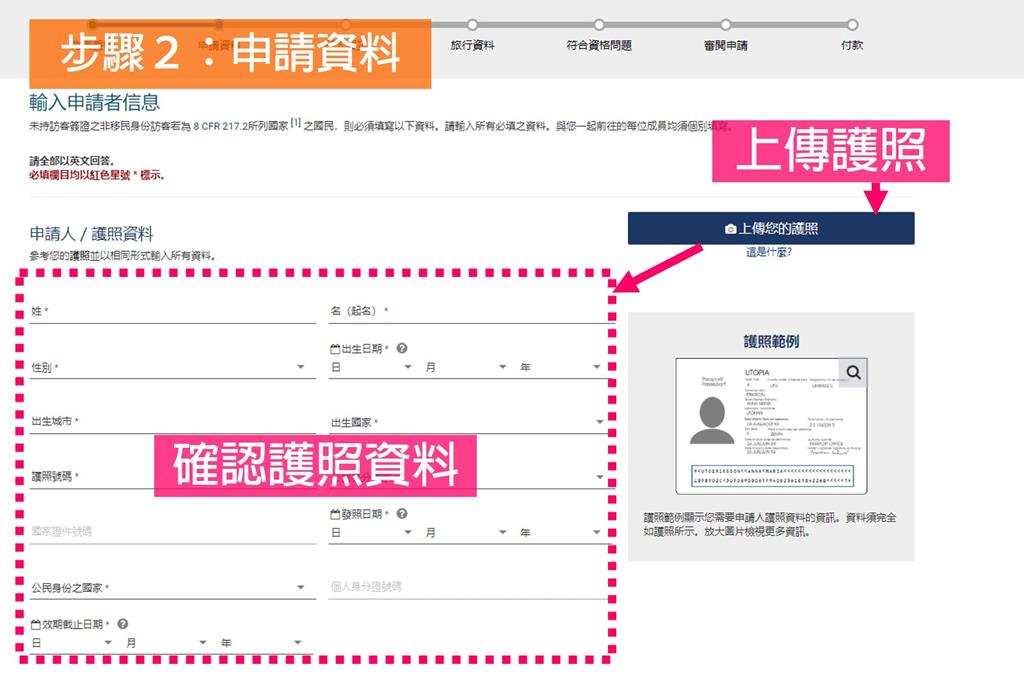
Task: Click the 護照範例 heading text
Action: [771, 342]
